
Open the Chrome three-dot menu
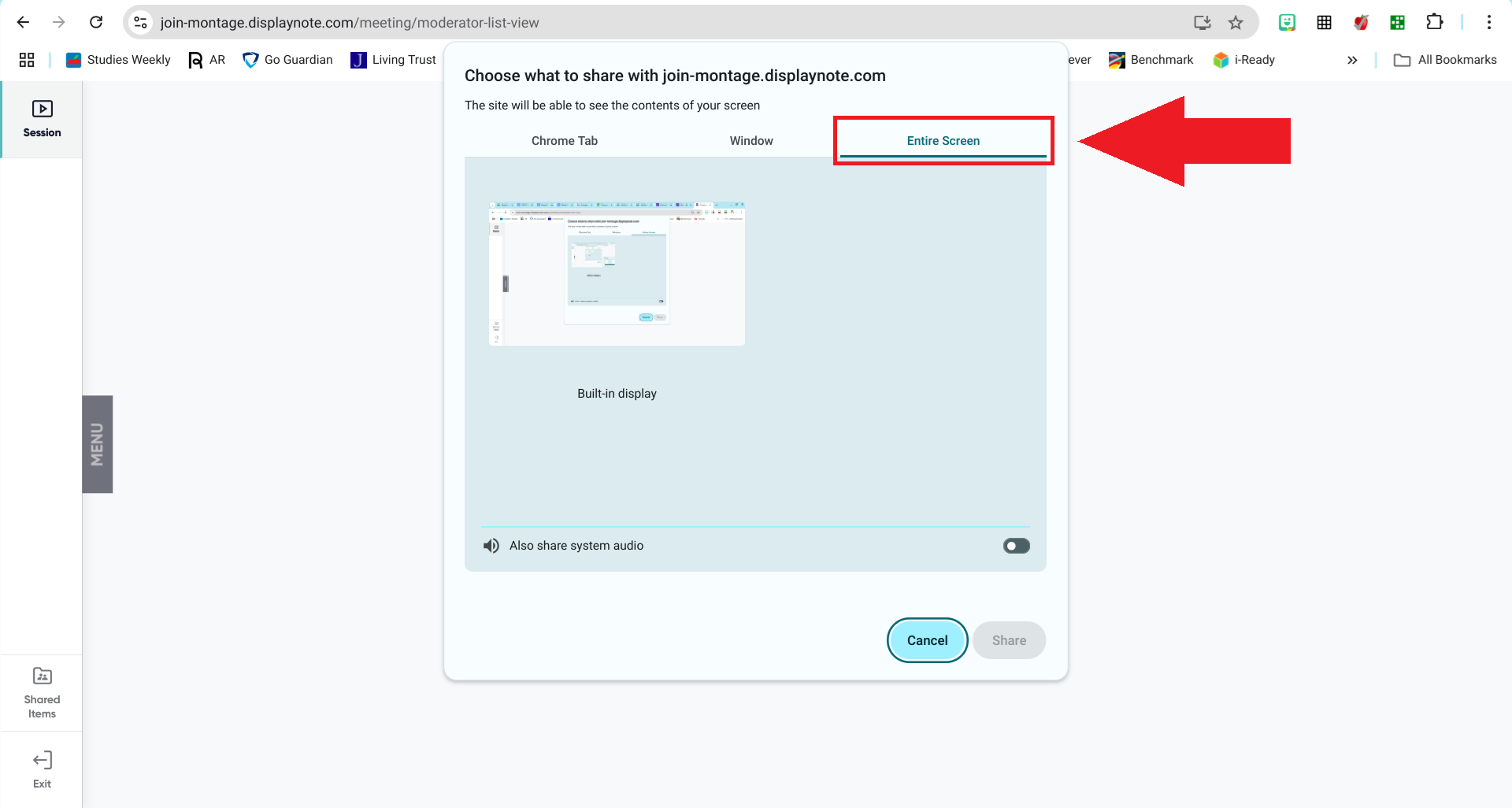coord(1488,23)
